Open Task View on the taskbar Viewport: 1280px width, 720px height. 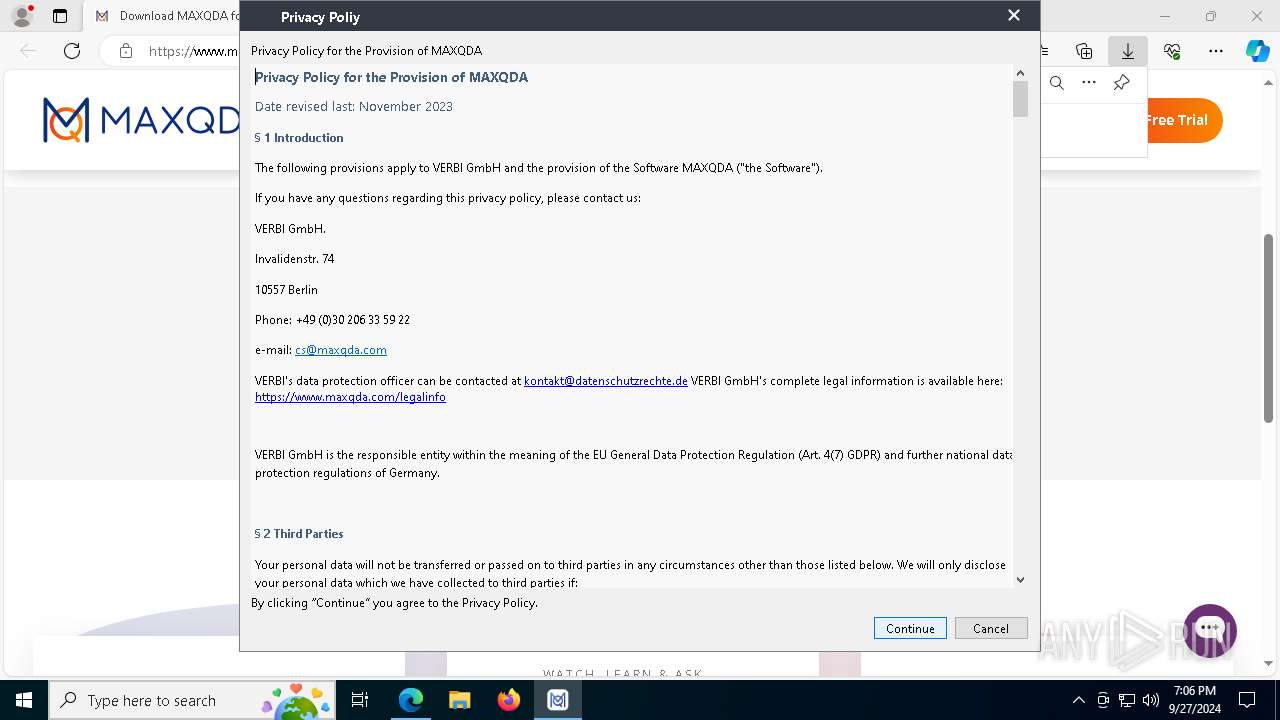[360, 700]
